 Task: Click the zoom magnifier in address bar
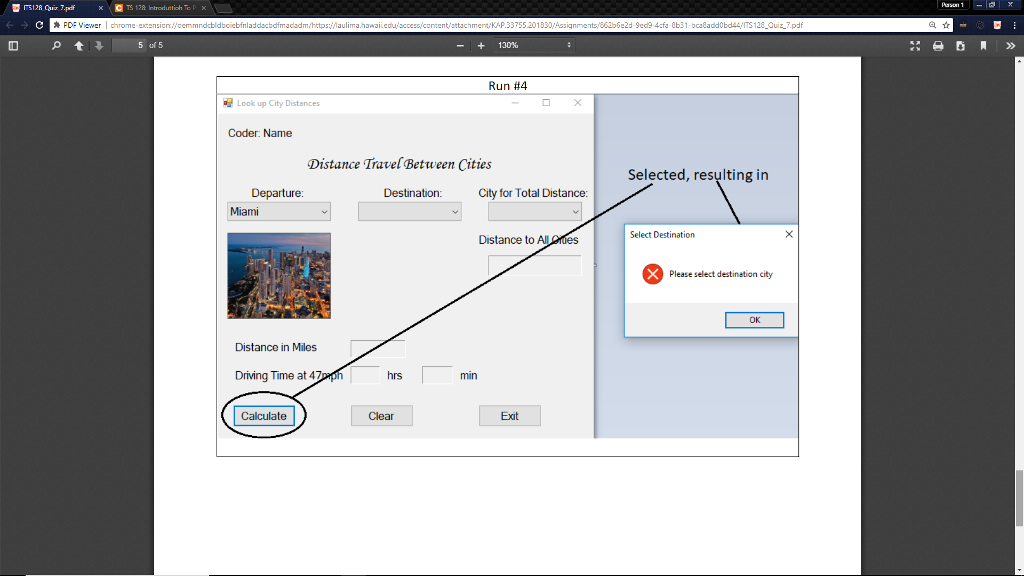(933, 25)
